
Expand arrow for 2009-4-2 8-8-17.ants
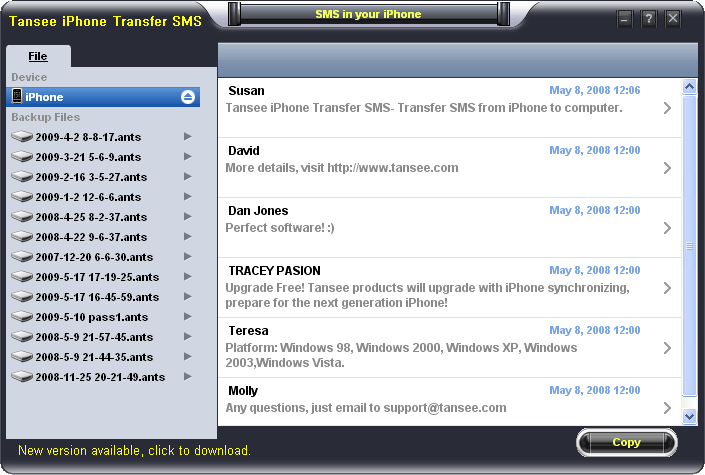click(x=188, y=136)
